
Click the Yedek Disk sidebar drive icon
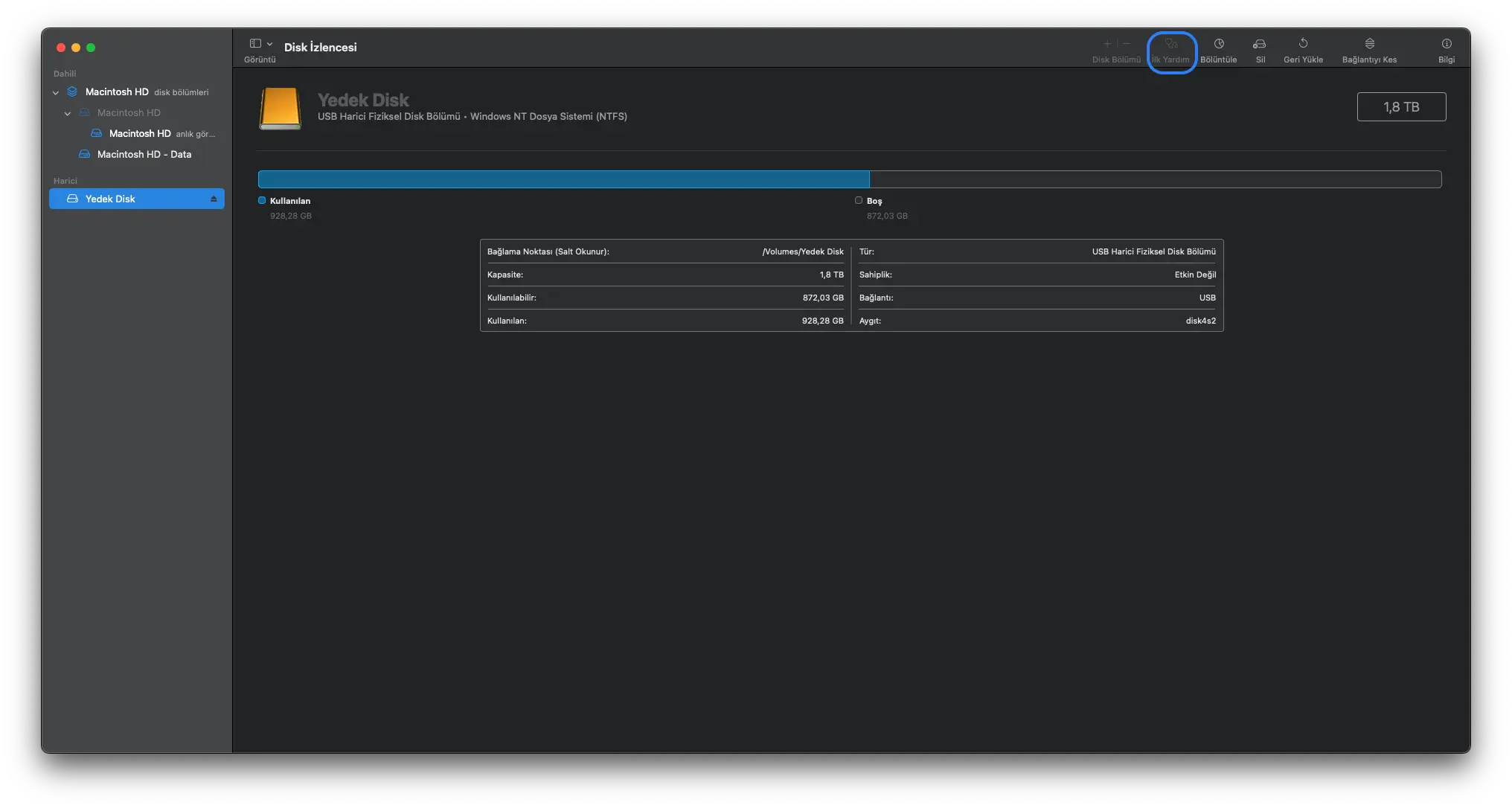tap(72, 199)
